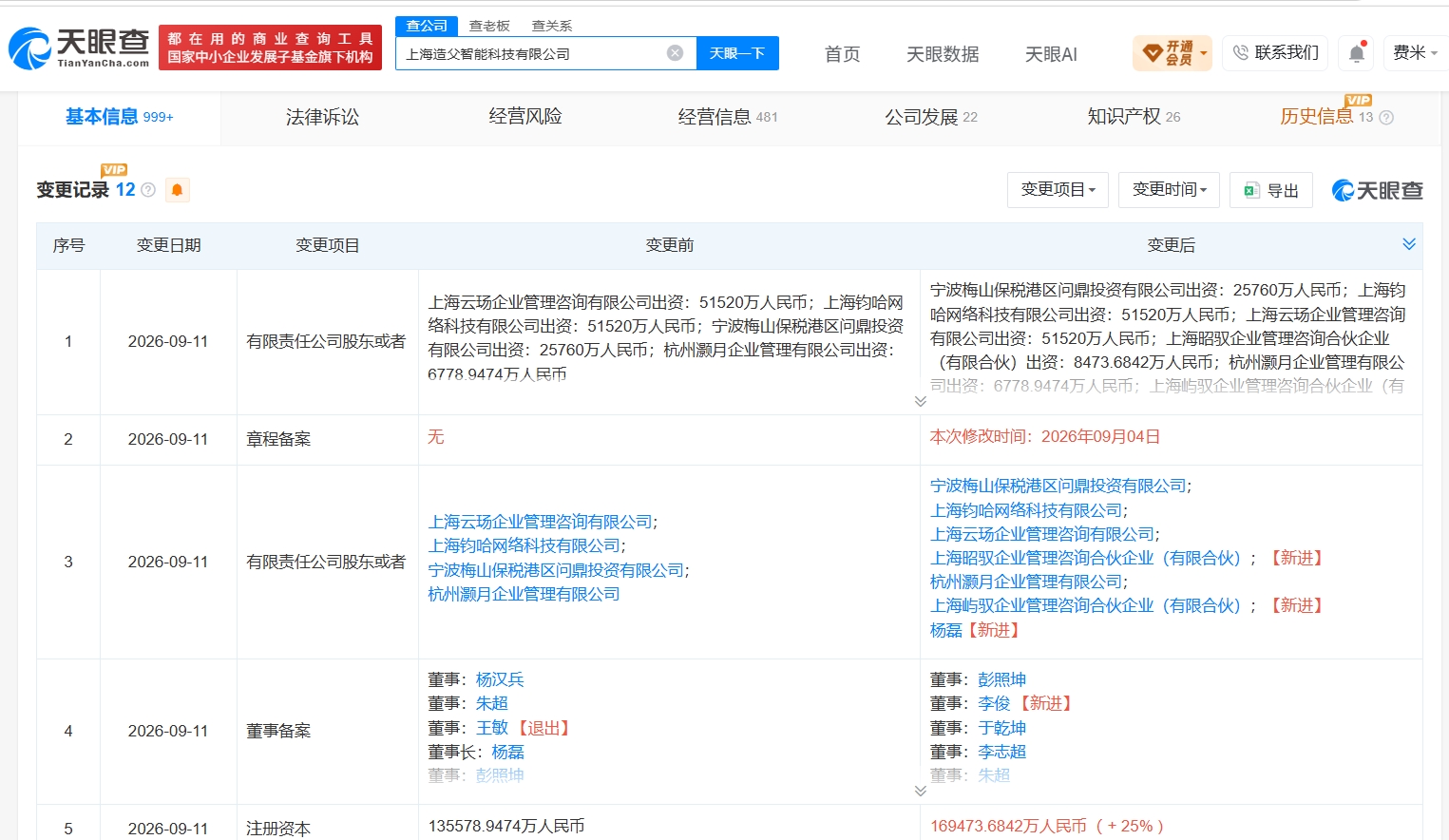Switch to the 查公司 search tab
The image size is (1449, 840).
pyautogui.click(x=427, y=26)
